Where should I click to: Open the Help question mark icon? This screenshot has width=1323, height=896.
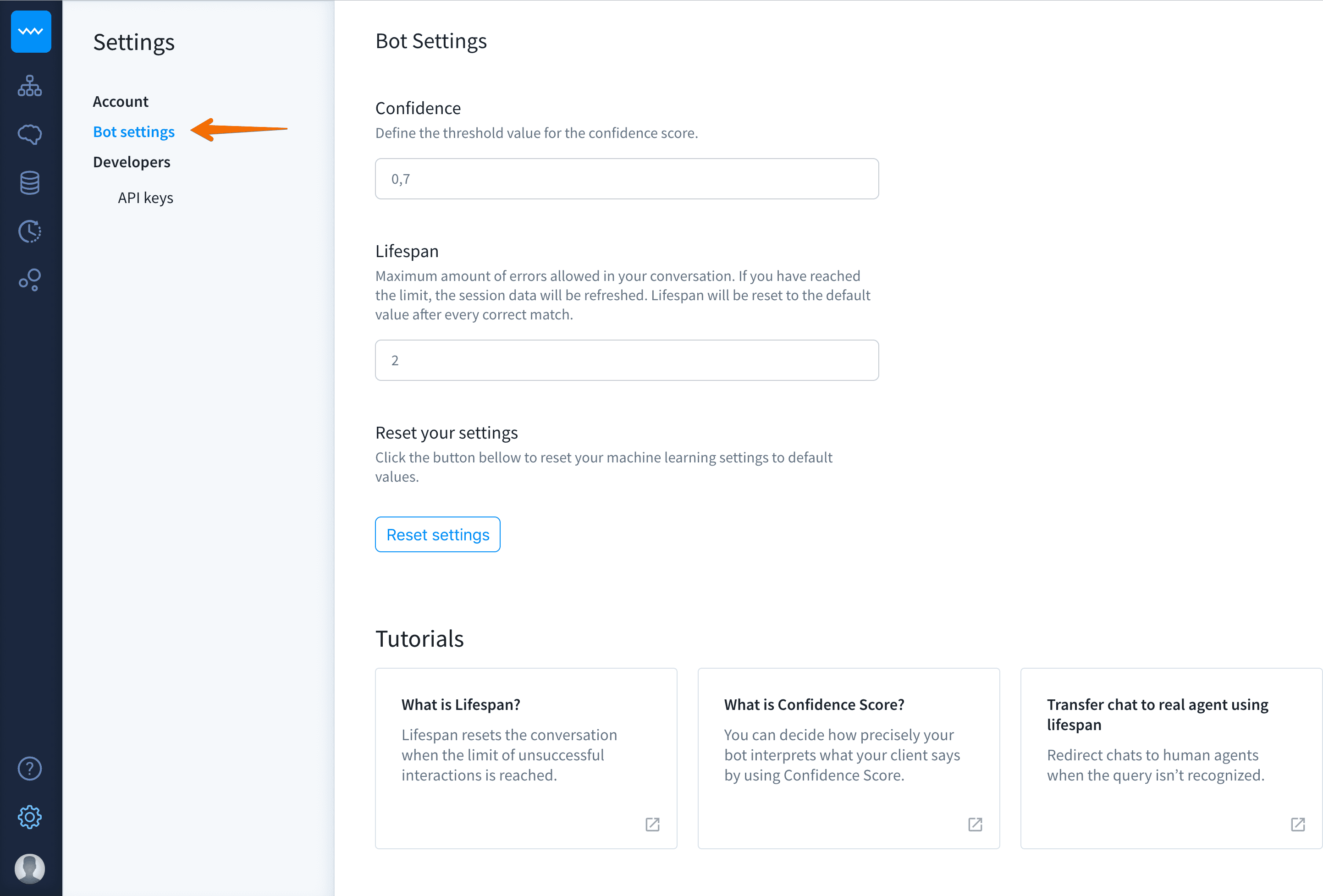(30, 769)
